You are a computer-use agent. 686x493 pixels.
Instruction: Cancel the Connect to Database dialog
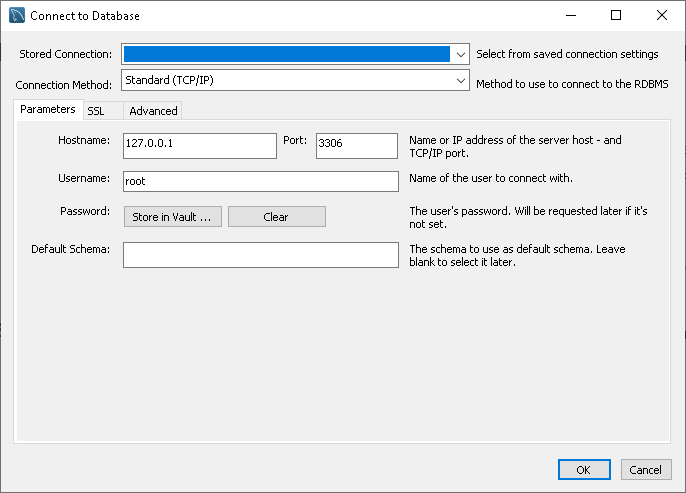(x=646, y=469)
